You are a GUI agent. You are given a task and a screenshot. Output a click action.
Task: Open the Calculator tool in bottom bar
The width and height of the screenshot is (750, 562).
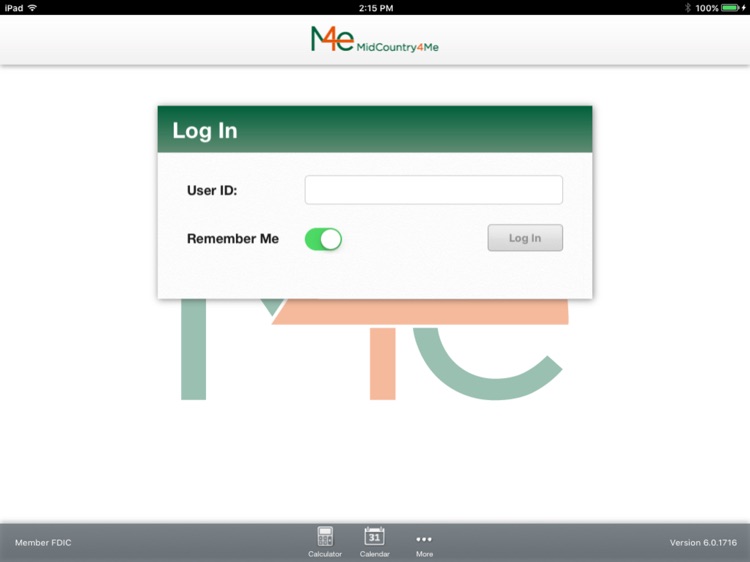325,541
